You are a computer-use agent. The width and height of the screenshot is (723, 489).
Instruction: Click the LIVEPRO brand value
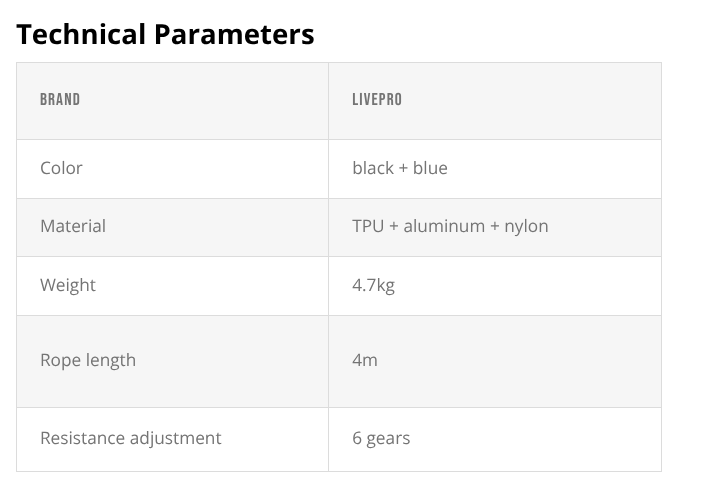click(377, 100)
